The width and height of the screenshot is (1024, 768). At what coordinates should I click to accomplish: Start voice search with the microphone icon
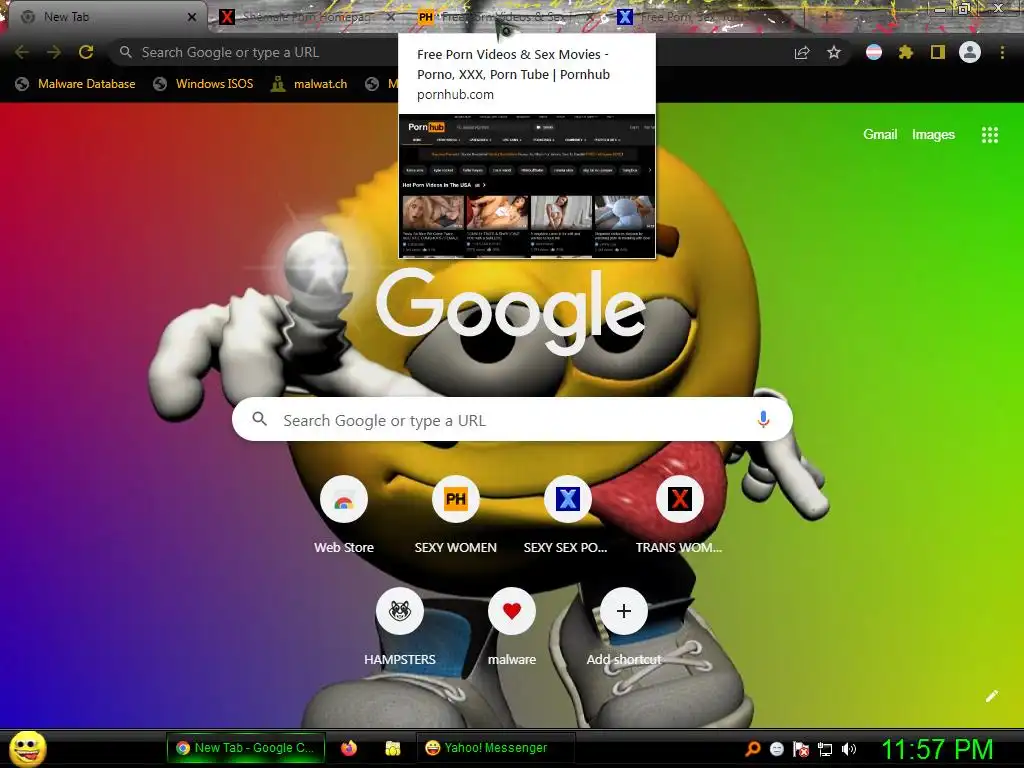[x=763, y=419]
